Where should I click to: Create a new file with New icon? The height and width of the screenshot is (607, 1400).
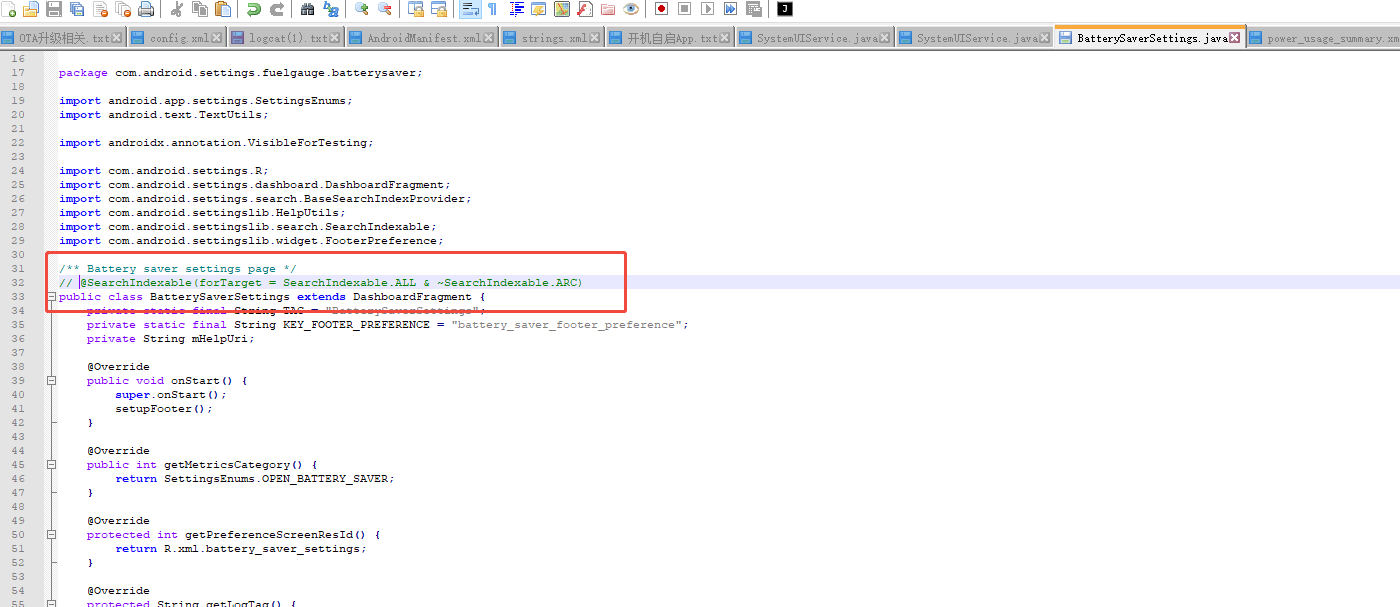(x=8, y=9)
